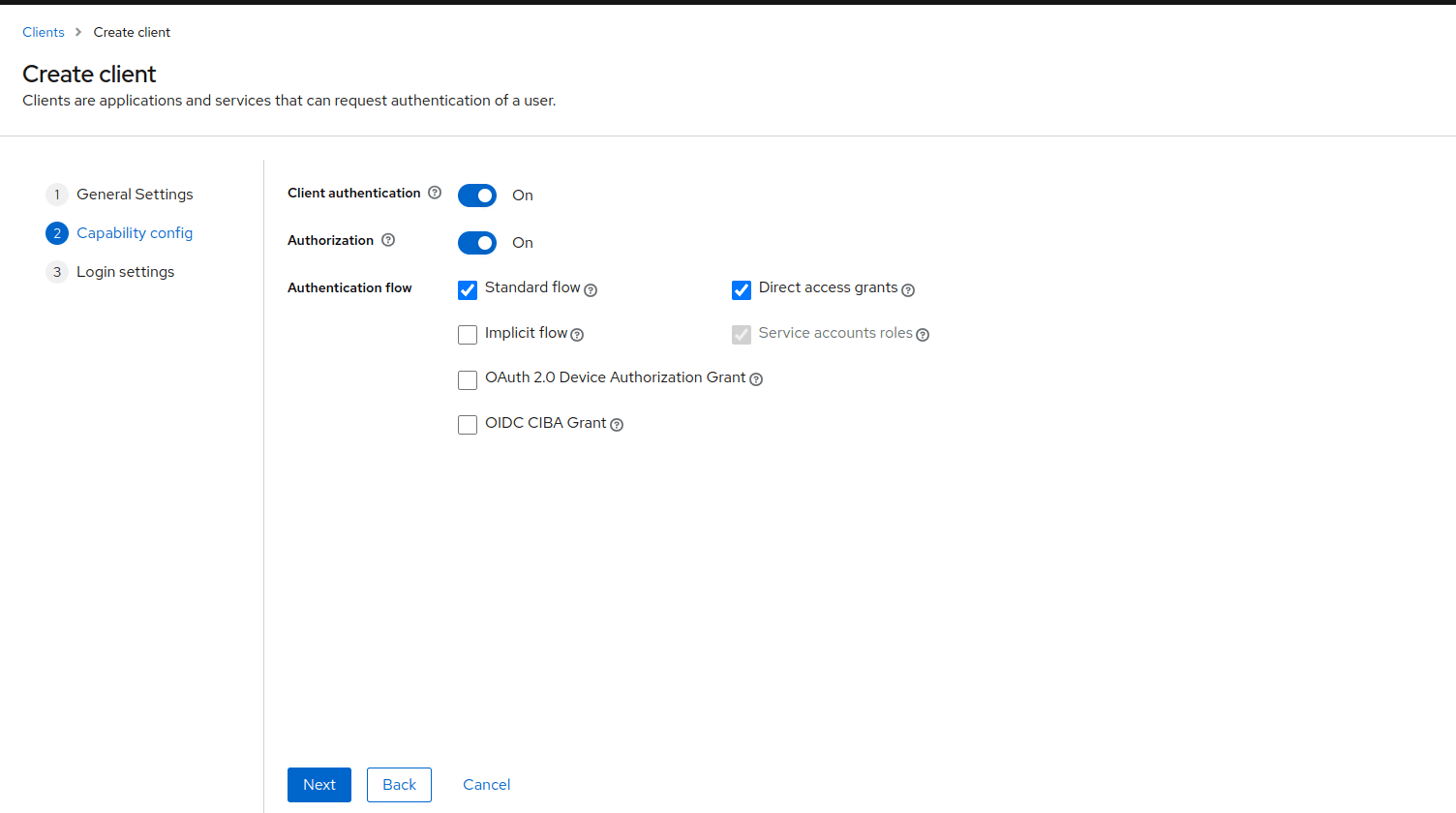Click OAuth 2.0 Device Authorization Grant help icon
The width and height of the screenshot is (1456, 813).
point(756,379)
